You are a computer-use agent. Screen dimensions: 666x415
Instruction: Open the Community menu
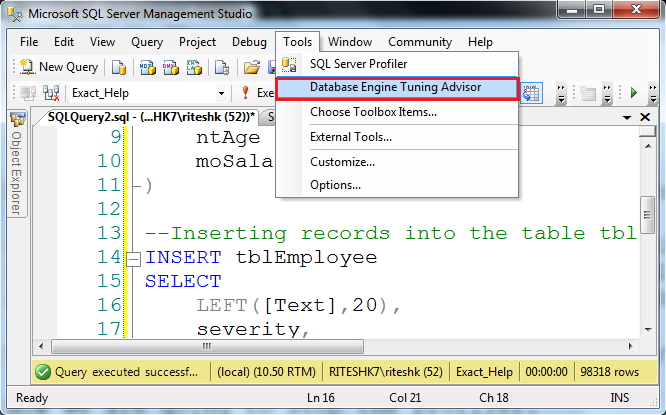(x=420, y=42)
